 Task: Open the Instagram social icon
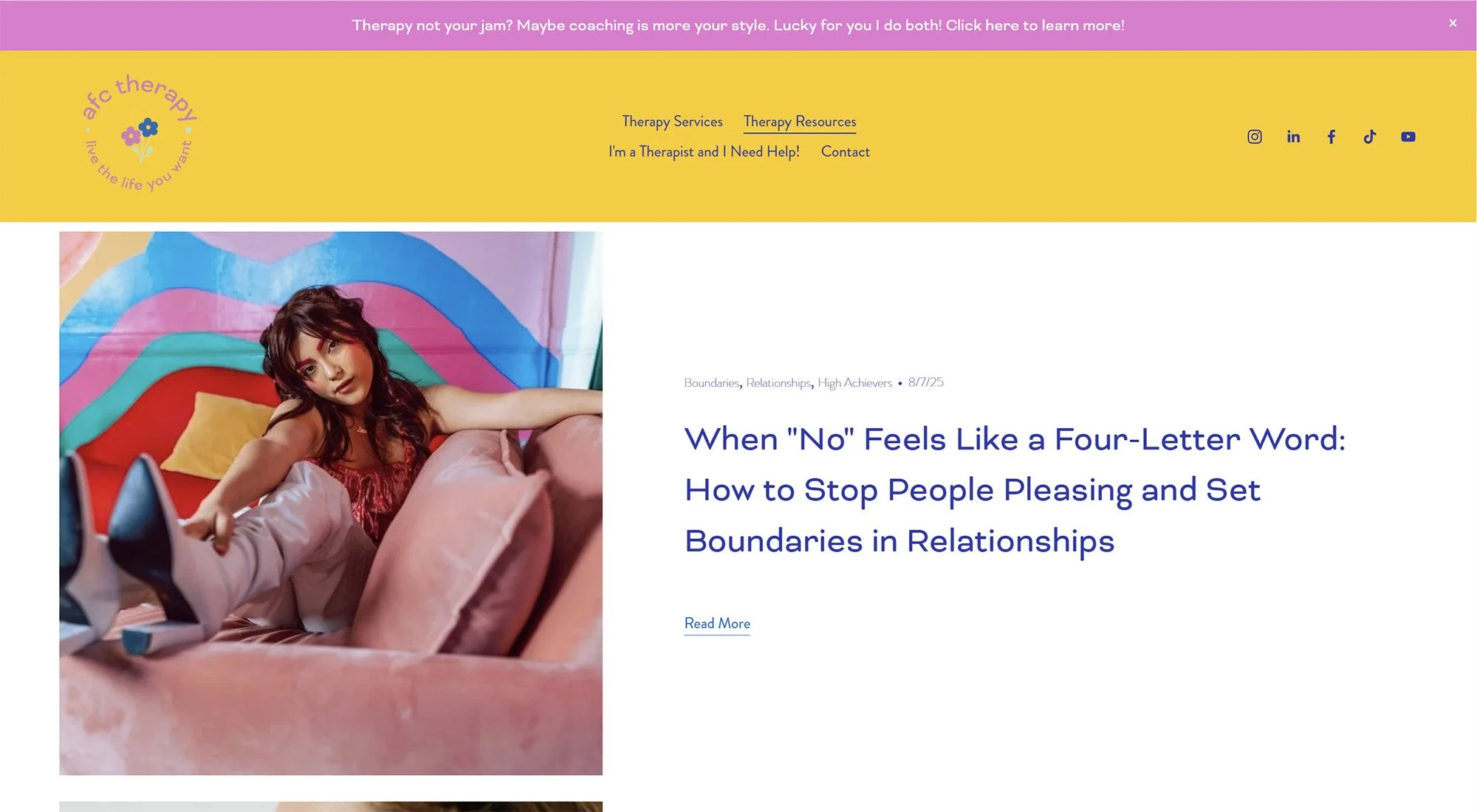point(1254,137)
